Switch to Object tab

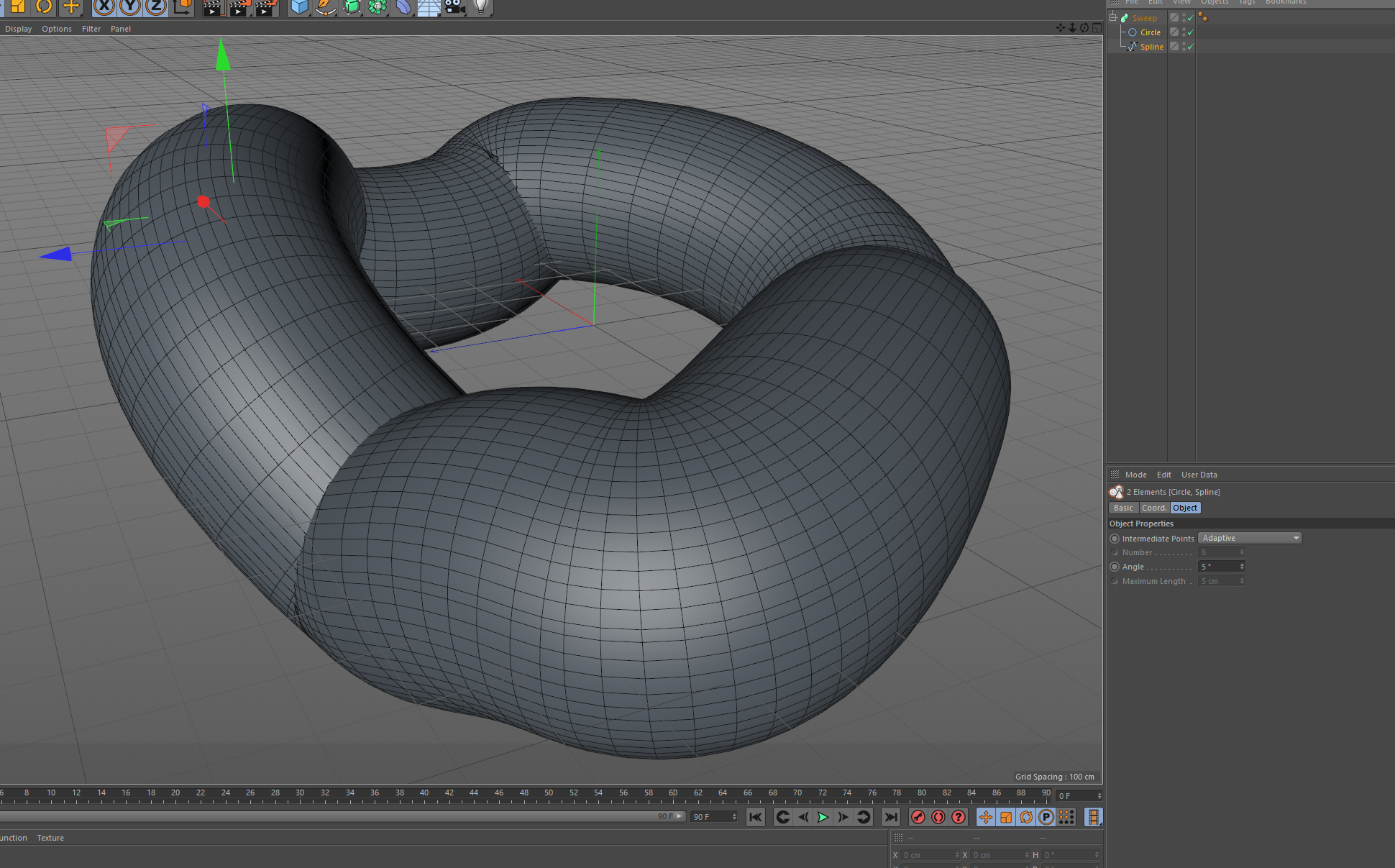1185,508
